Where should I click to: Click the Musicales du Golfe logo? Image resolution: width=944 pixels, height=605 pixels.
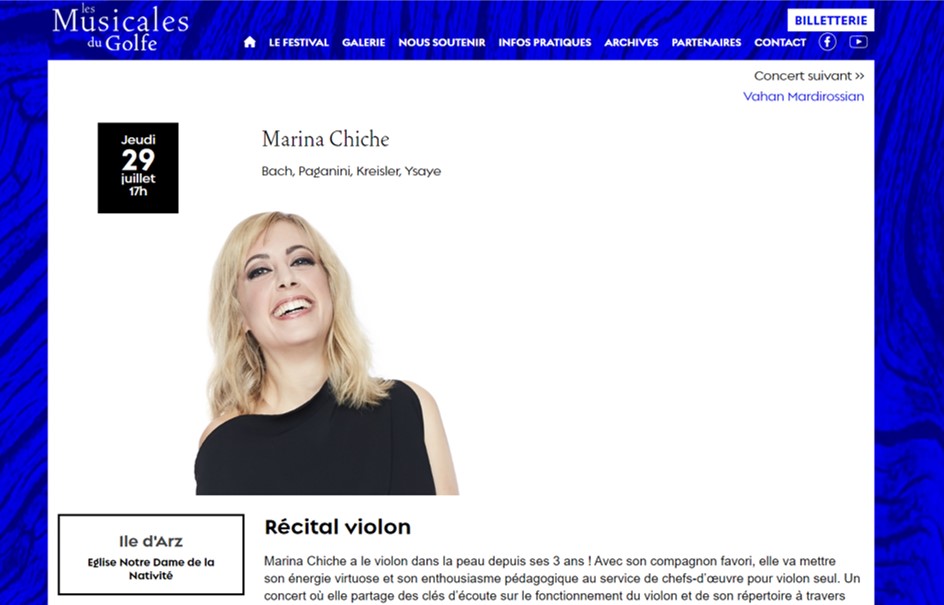point(120,27)
